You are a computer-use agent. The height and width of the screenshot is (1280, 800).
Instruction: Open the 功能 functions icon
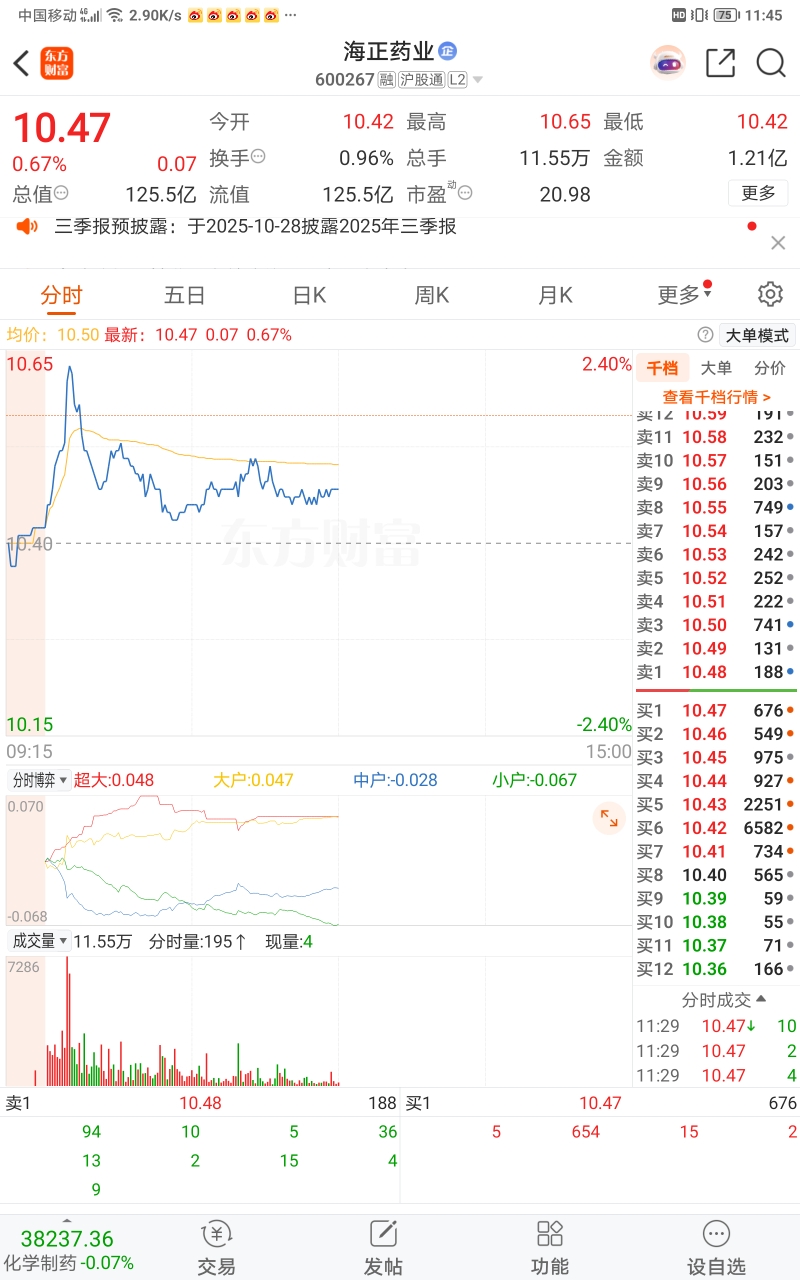tap(550, 1247)
